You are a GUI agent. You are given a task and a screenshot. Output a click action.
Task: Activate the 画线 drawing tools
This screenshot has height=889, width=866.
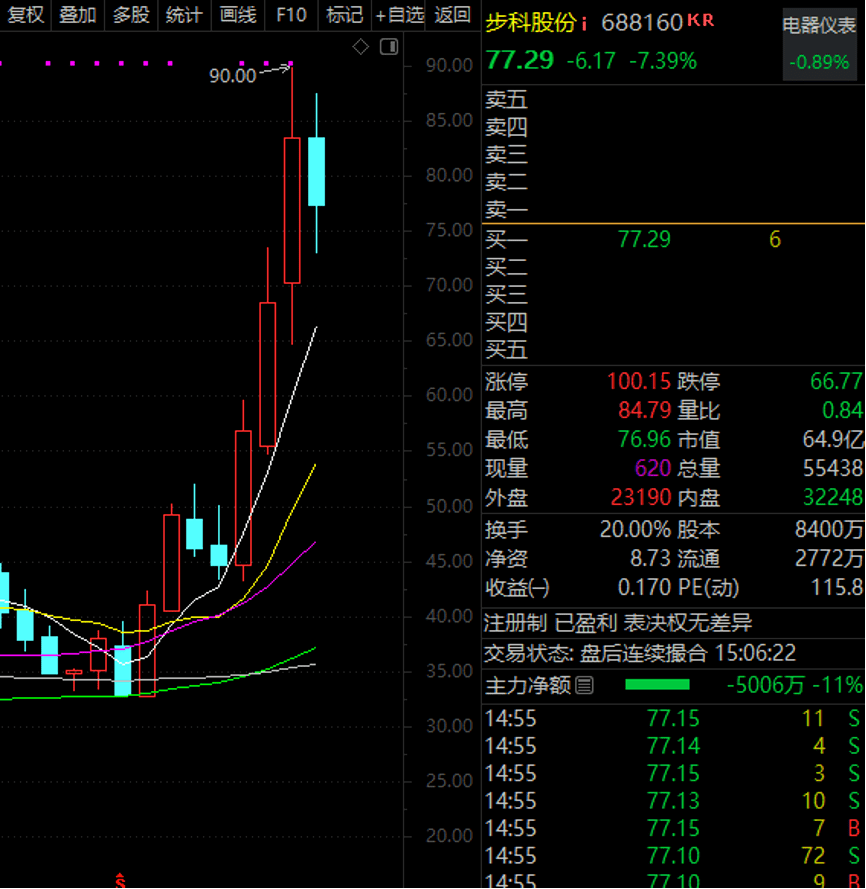pos(237,15)
